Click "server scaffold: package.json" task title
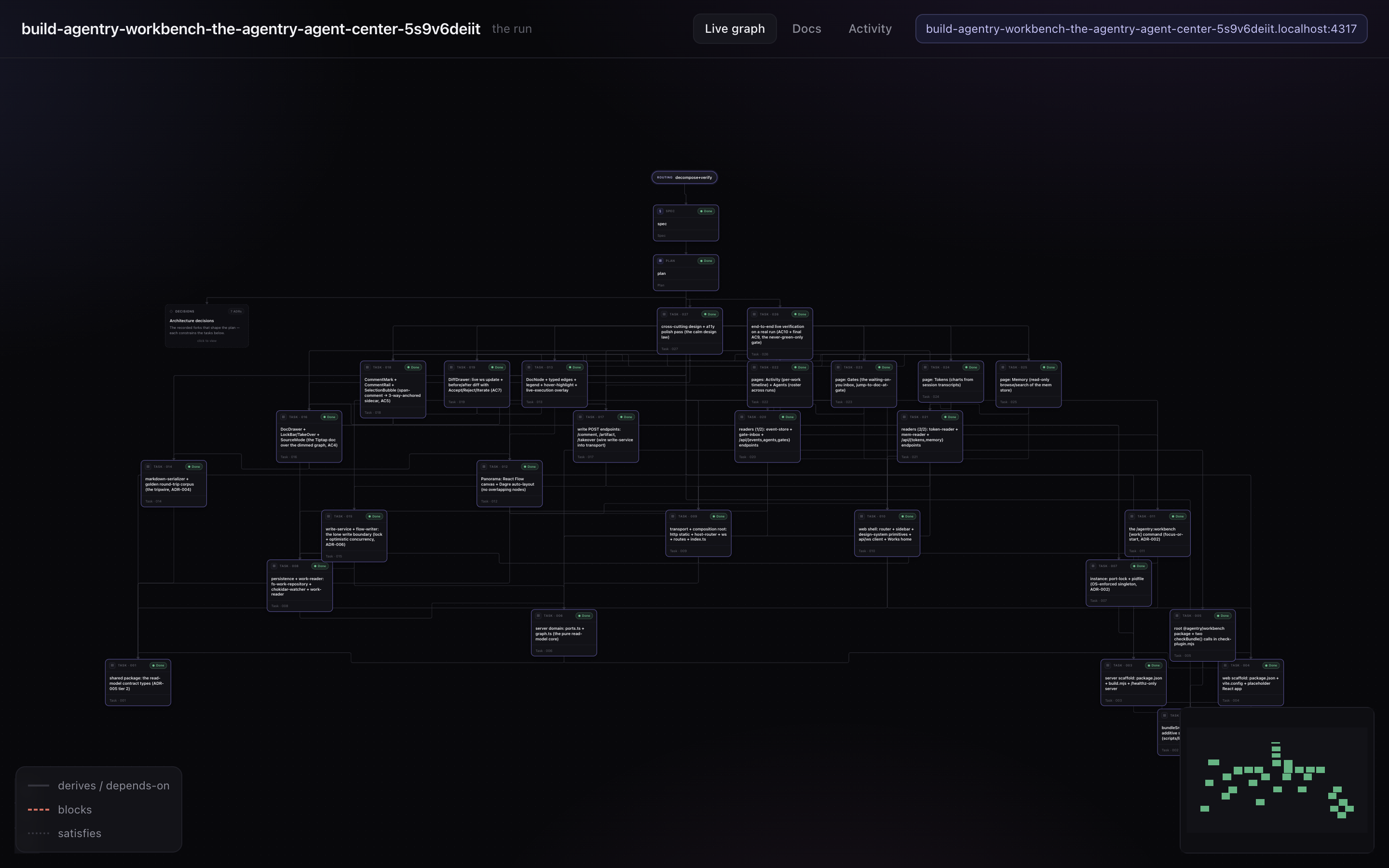Image resolution: width=1389 pixels, height=868 pixels. pyautogui.click(x=1133, y=678)
